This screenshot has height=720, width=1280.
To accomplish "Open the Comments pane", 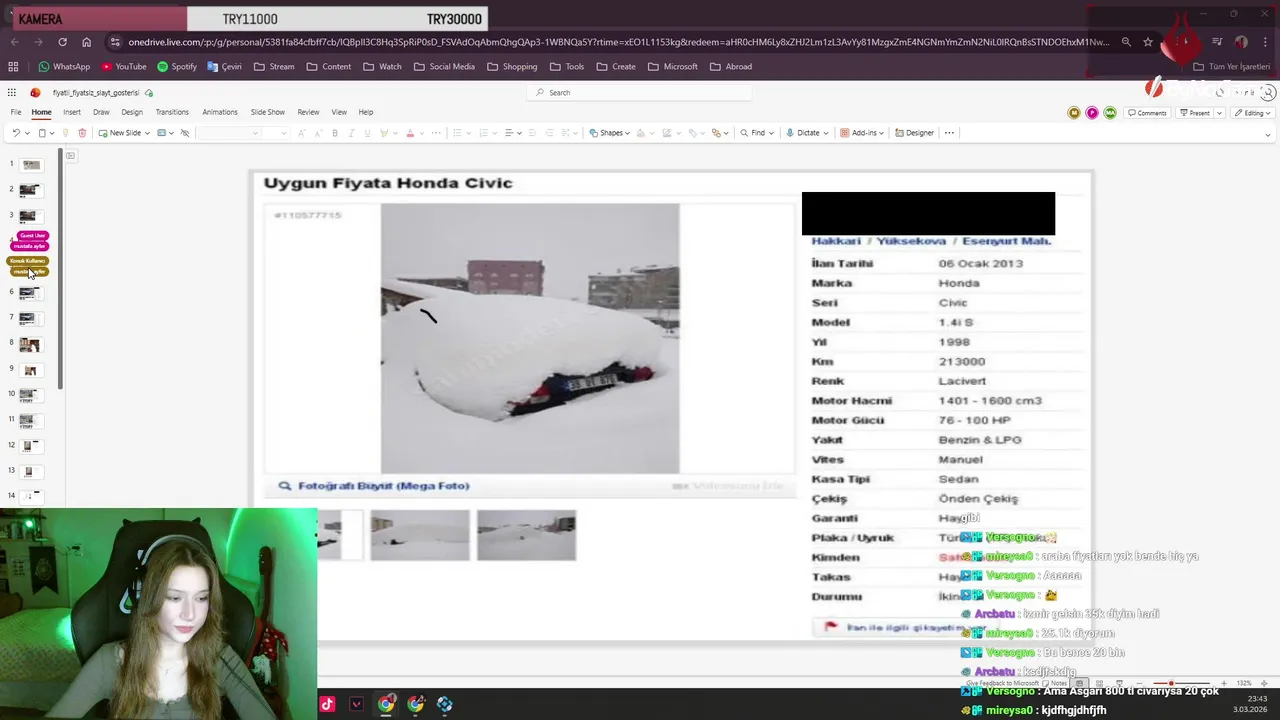I will (1147, 113).
